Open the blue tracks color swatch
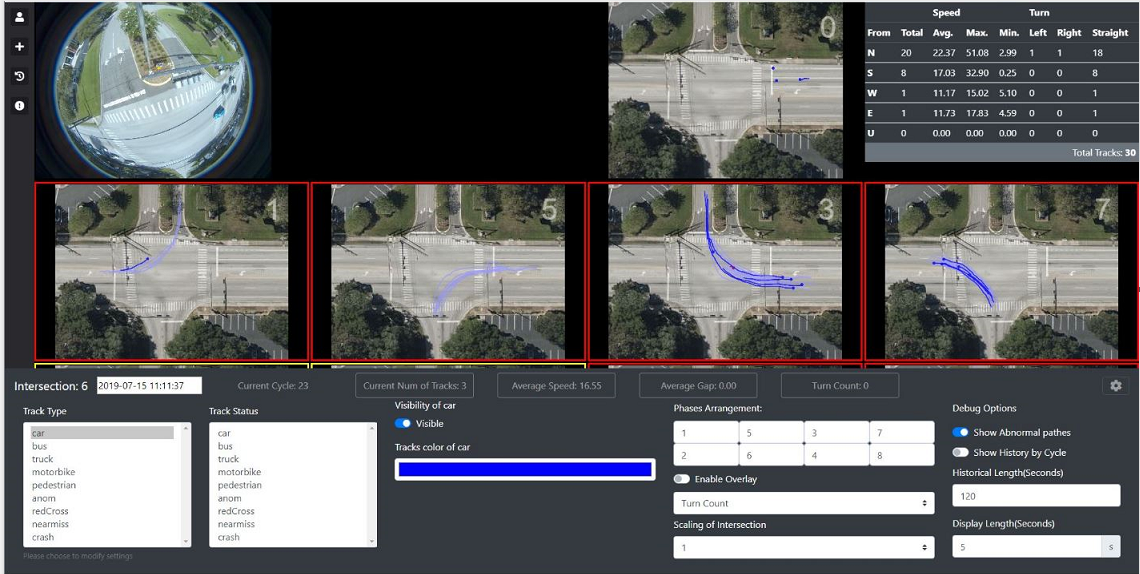Viewport: 1140px width, 574px height. [524, 469]
